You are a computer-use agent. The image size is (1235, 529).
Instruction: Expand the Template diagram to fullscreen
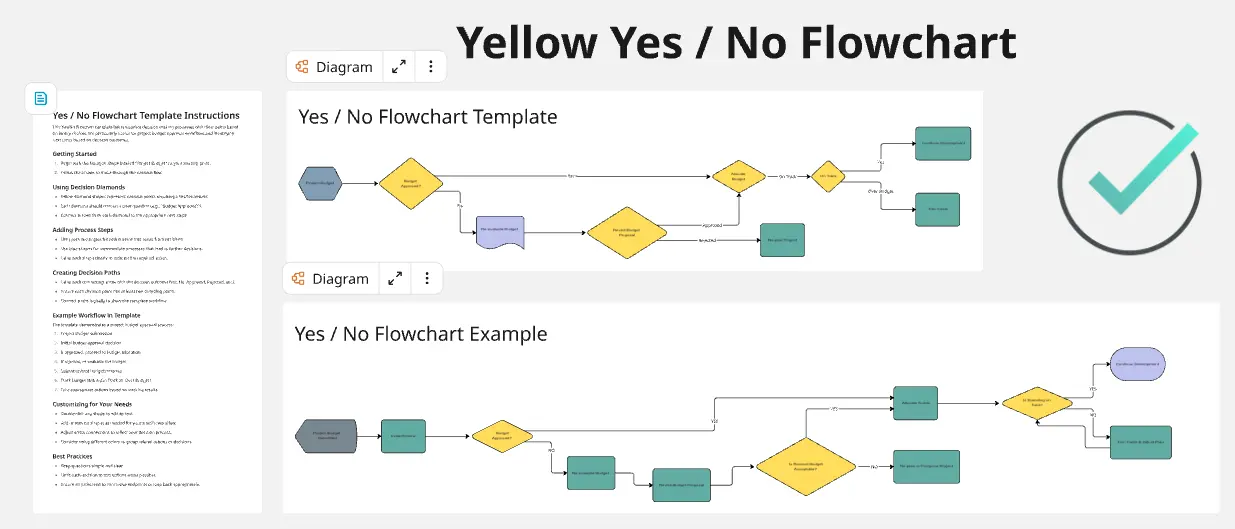coord(399,67)
